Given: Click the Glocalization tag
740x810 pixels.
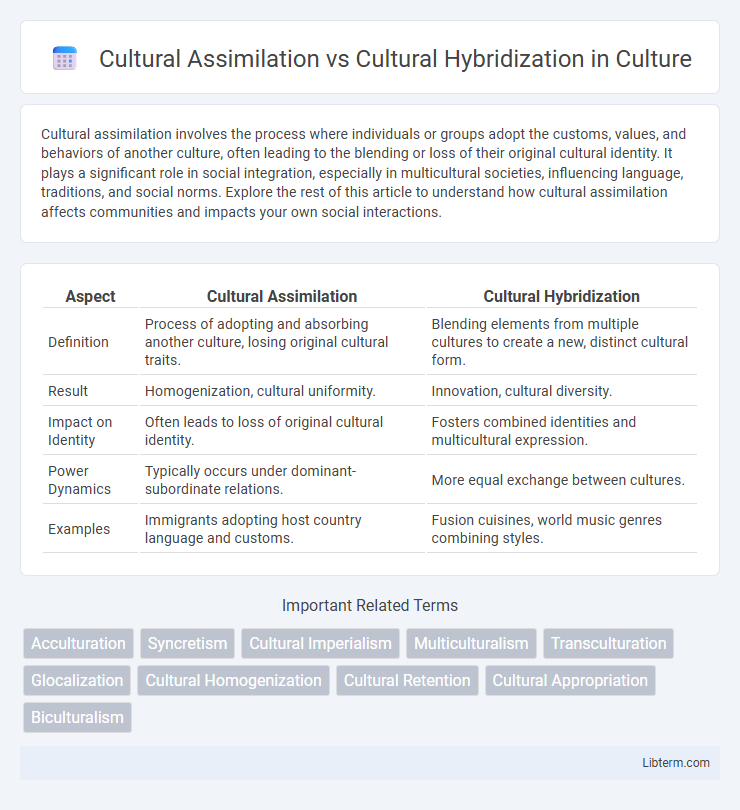Looking at the screenshot, I should 77,680.
